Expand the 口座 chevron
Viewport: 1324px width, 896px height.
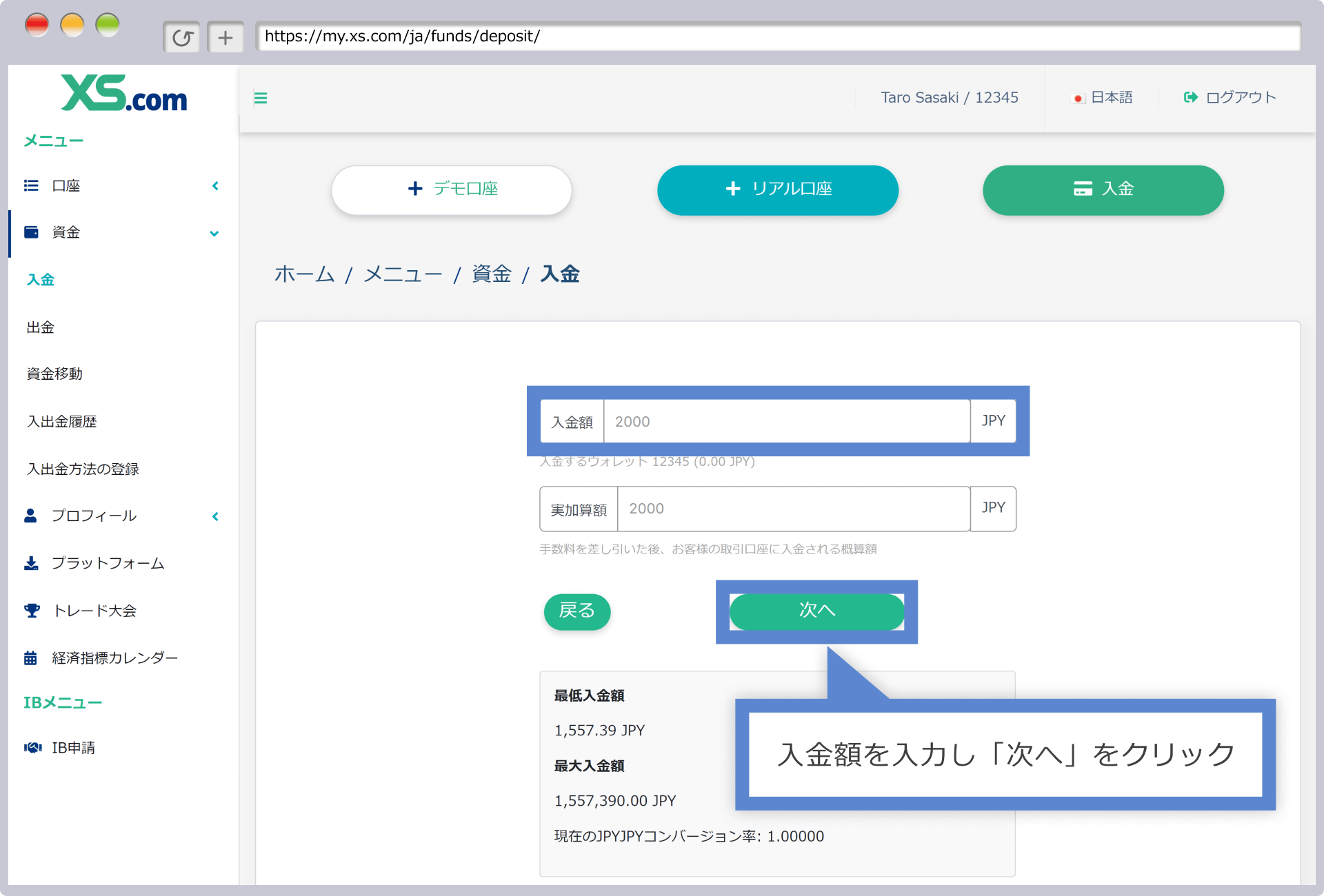pos(215,186)
